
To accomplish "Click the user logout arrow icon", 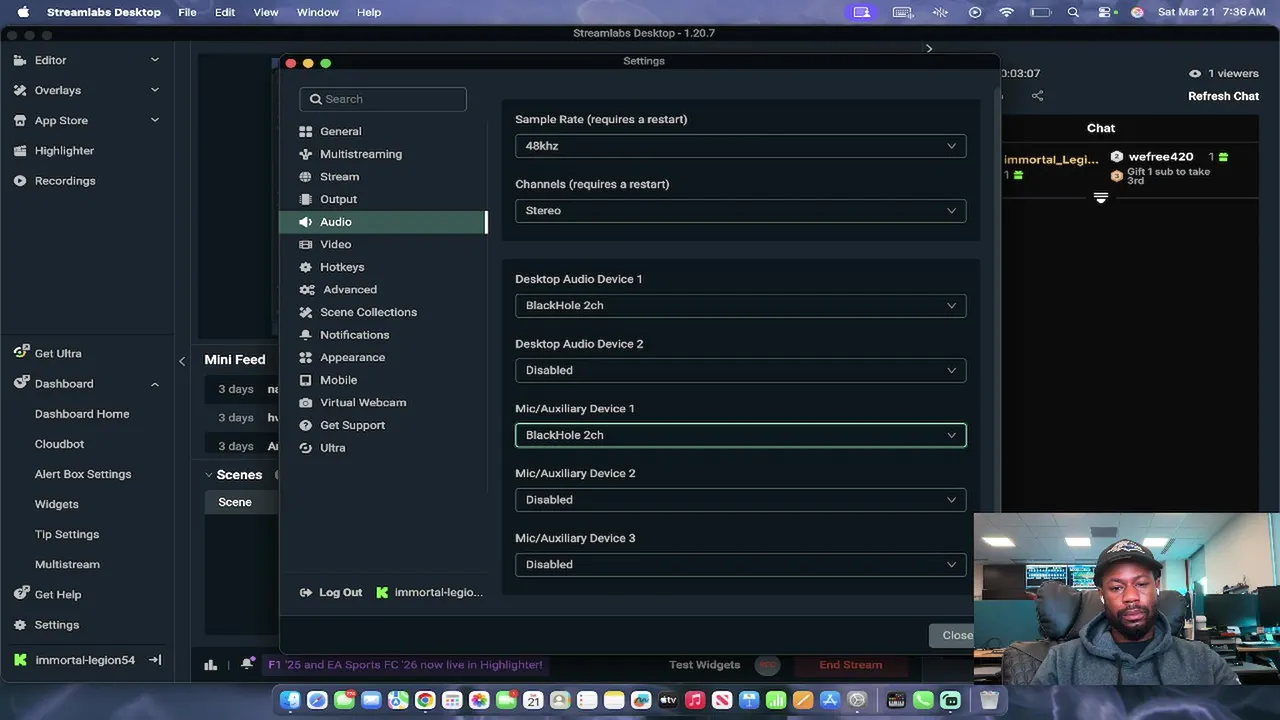I will click(155, 660).
